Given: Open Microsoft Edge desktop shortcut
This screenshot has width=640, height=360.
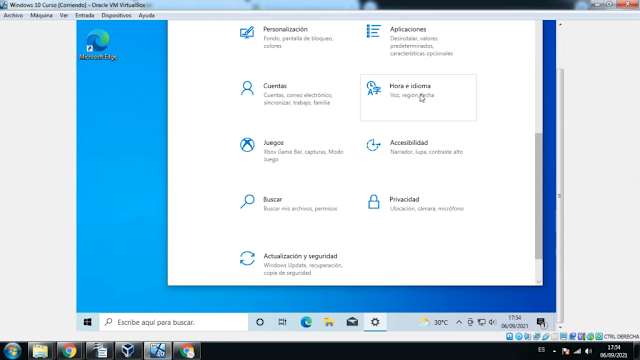Looking at the screenshot, I should pos(98,44).
